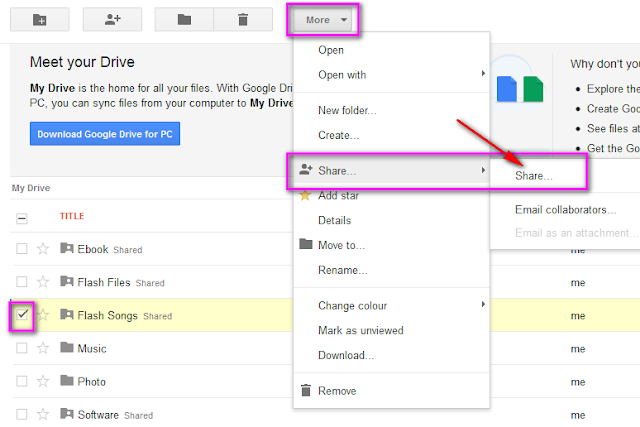Select Create... menu item
Image resolution: width=640 pixels, height=427 pixels.
[391, 135]
